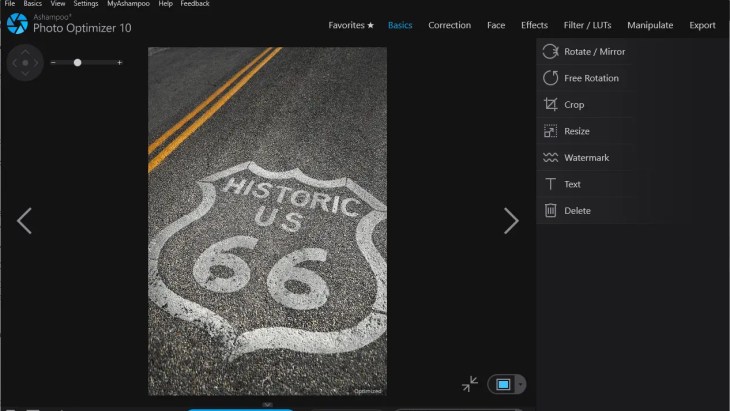Click the Free Rotation label

tap(591, 78)
